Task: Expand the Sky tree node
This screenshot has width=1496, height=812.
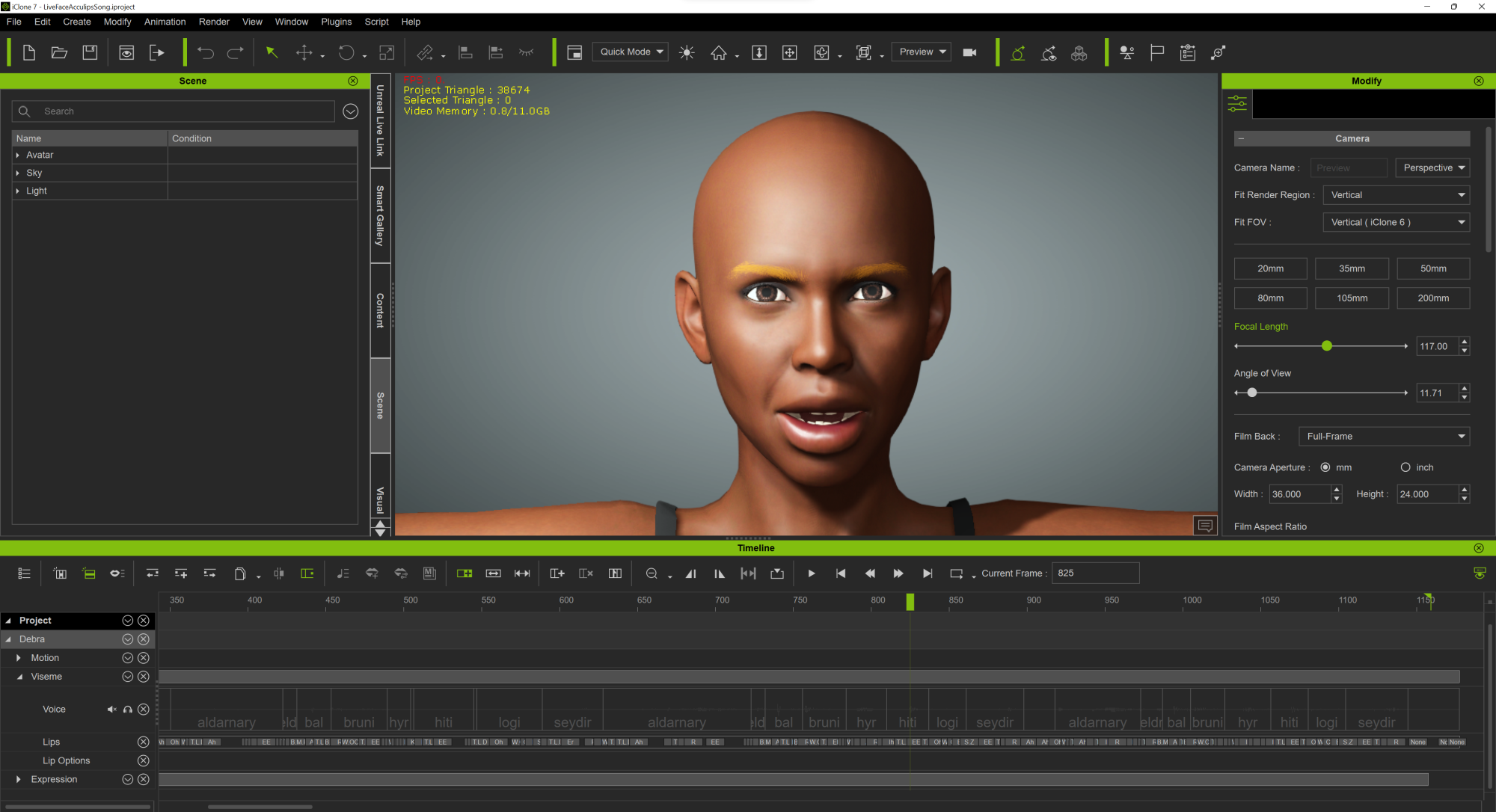Action: (18, 173)
